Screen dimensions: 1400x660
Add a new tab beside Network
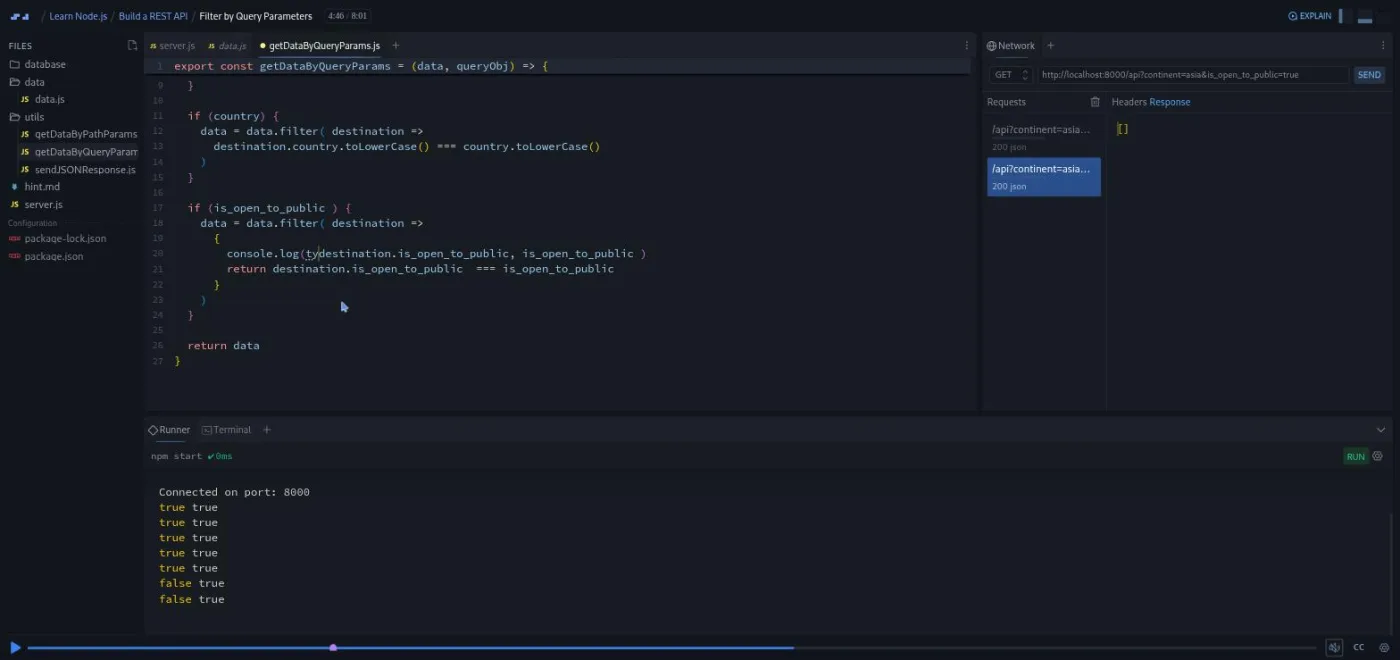[x=1050, y=46]
